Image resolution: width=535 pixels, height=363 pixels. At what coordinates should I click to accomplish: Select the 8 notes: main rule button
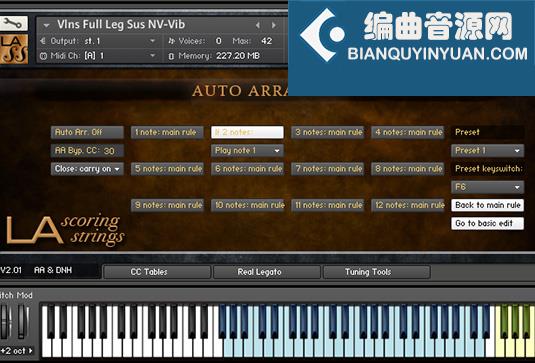[x=408, y=169]
